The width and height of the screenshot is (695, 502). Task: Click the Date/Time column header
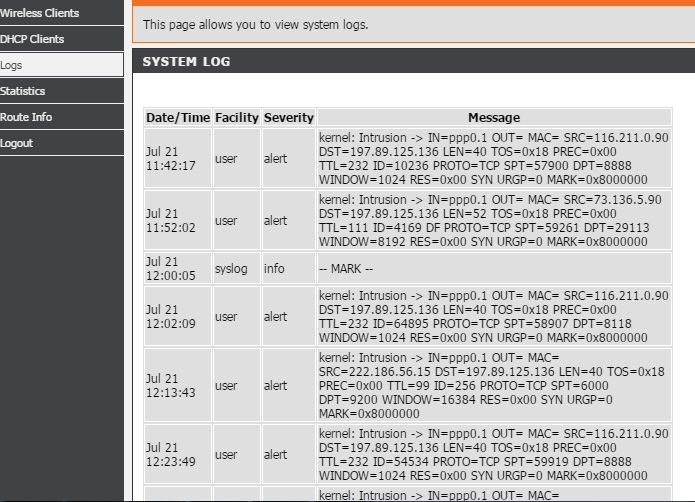[x=177, y=118]
